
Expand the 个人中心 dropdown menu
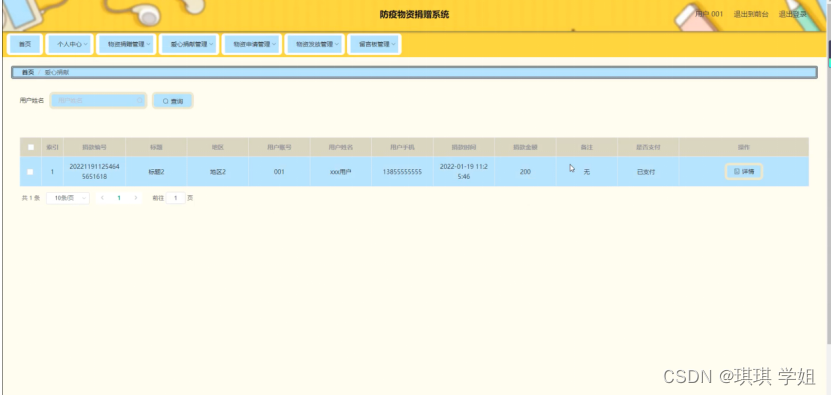70,45
